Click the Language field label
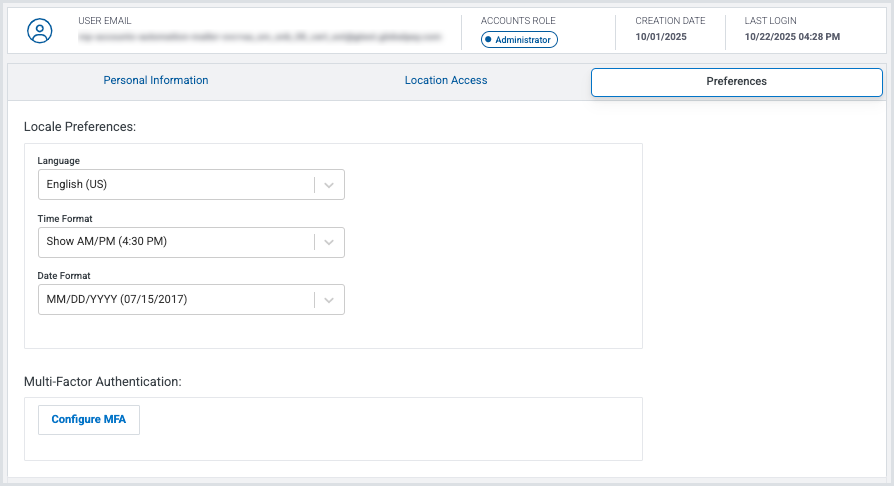The height and width of the screenshot is (486, 894). coord(59,160)
